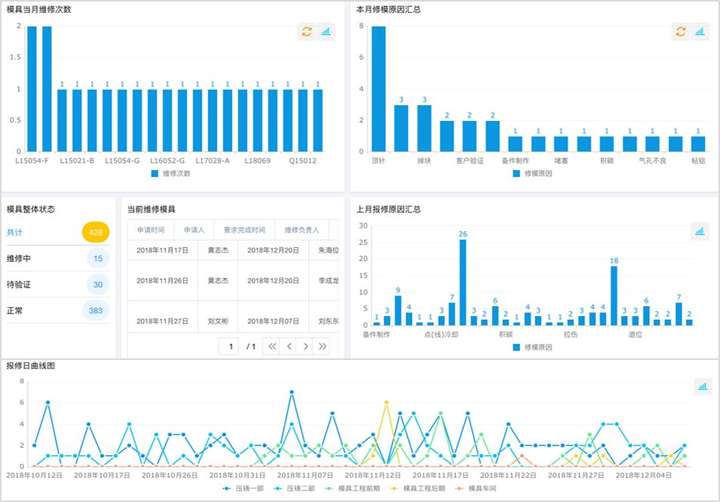Click 黄志杰 in the 2018年11月17日 row
Viewport: 720px width, 502px height.
(218, 250)
